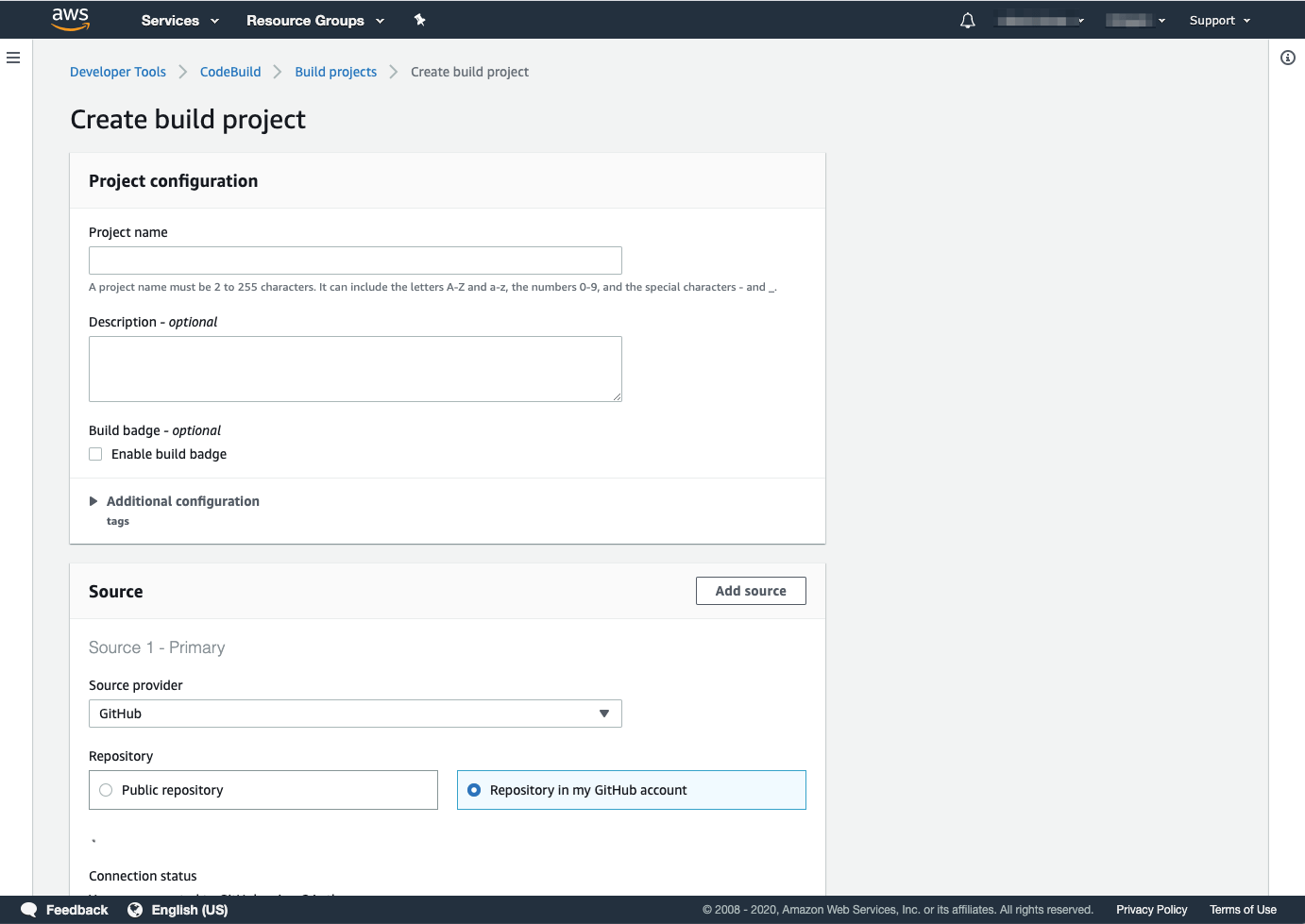Open the region selector dropdown
The height and width of the screenshot is (924, 1305).
[1135, 19]
